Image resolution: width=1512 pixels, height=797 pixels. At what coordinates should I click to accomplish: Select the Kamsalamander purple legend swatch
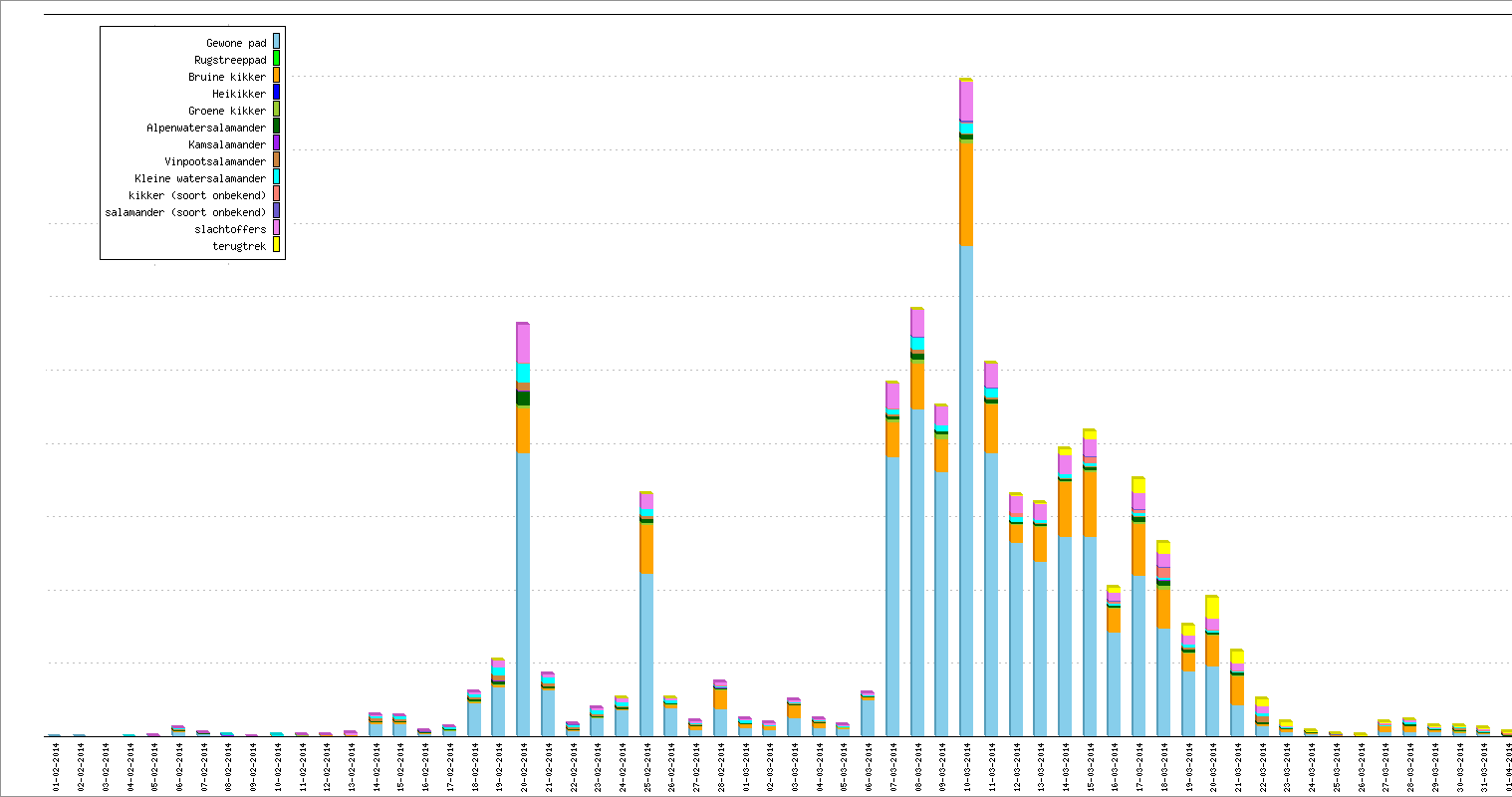tap(276, 143)
